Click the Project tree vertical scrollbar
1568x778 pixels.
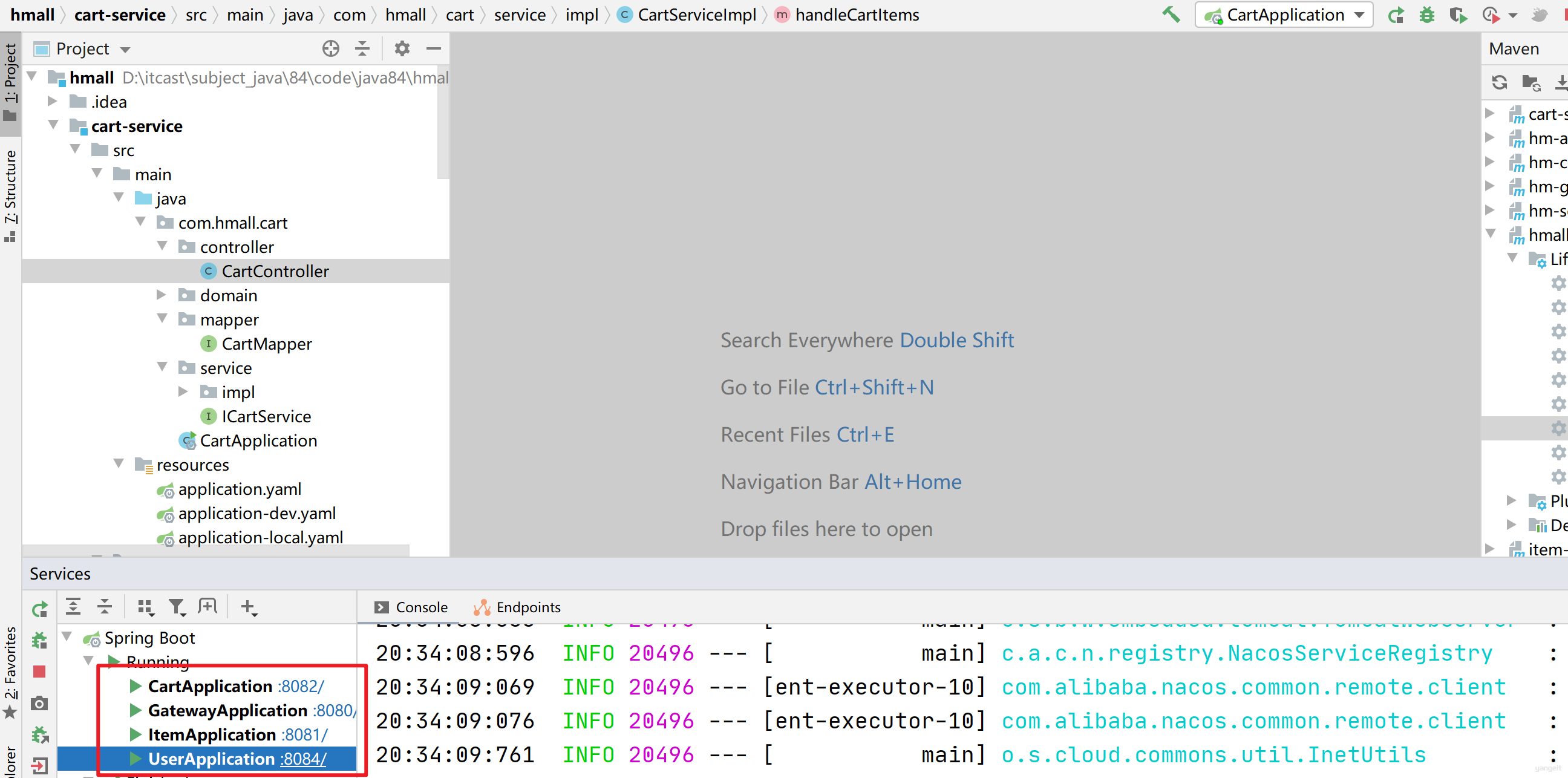tap(443, 122)
